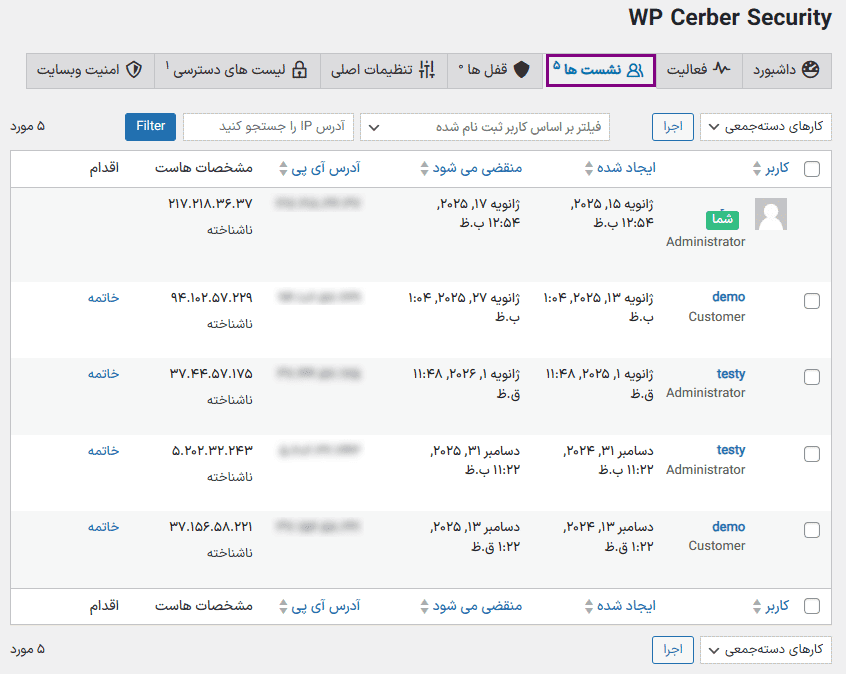The image size is (846, 674).
Task: Click sort arrows next to header آدرس آی پی
Action: coord(283,168)
